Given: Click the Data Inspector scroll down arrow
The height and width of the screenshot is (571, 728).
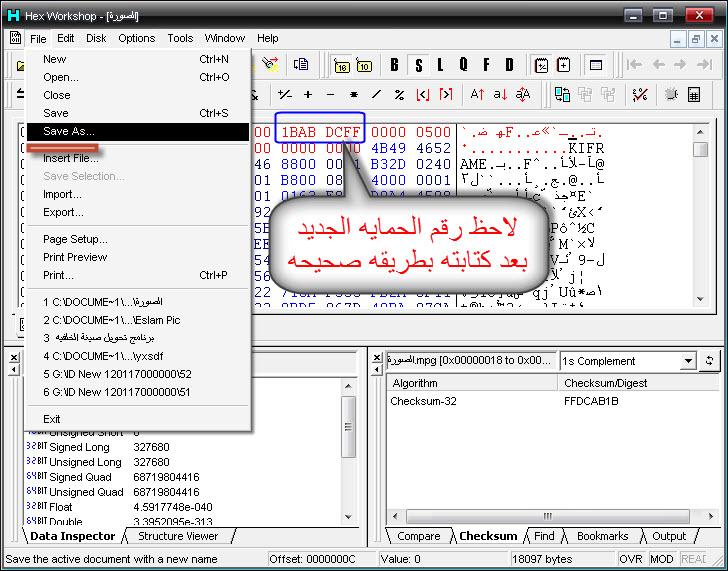Looking at the screenshot, I should coord(348,517).
